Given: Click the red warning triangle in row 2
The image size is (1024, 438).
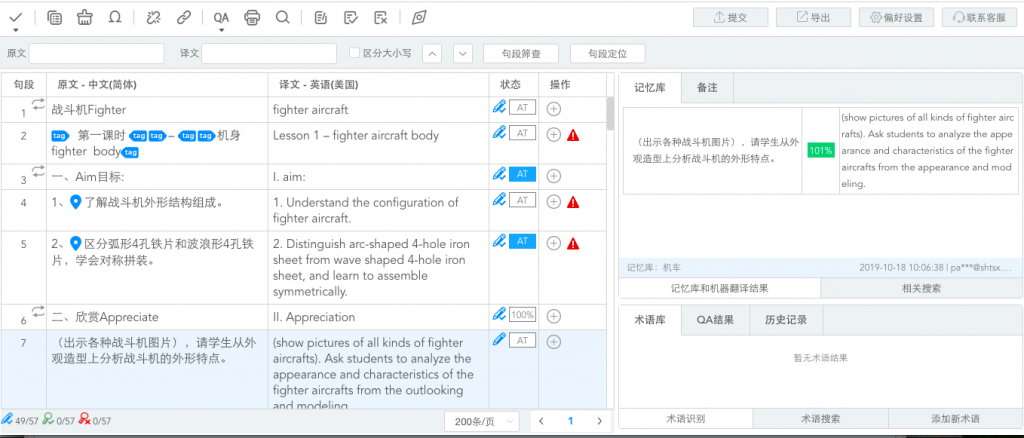Looking at the screenshot, I should [573, 135].
